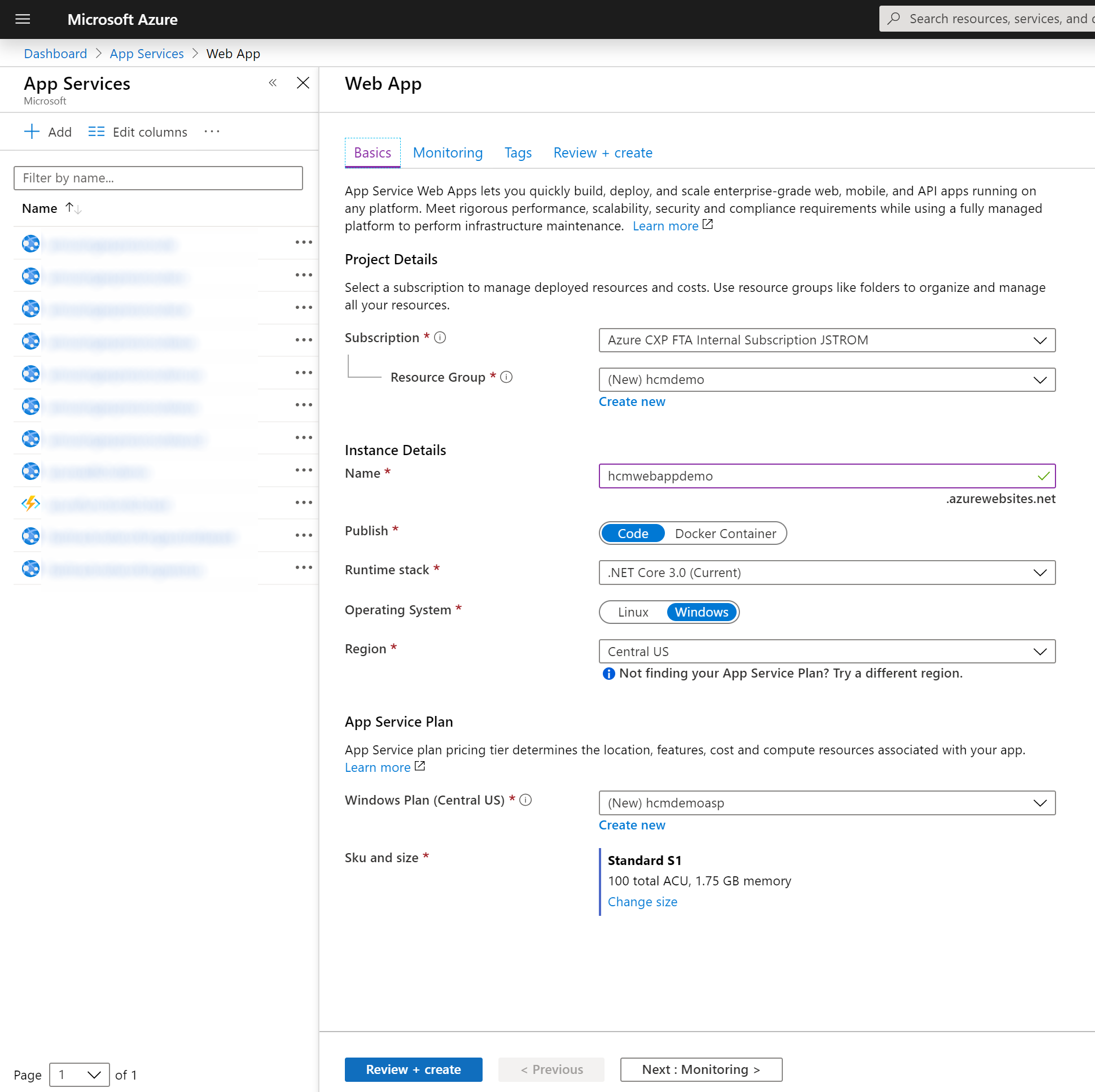Click the filter by name input field
Viewport: 1095px width, 1092px height.
157,177
